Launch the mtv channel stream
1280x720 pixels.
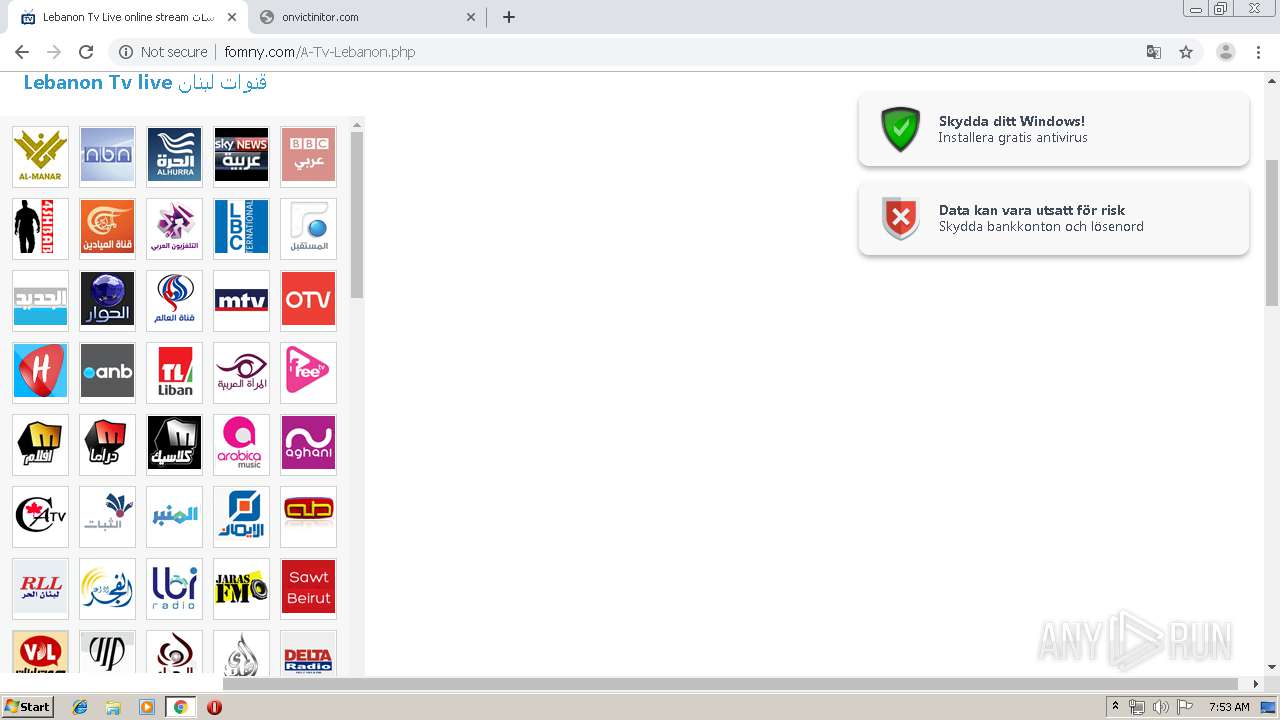[x=241, y=300]
